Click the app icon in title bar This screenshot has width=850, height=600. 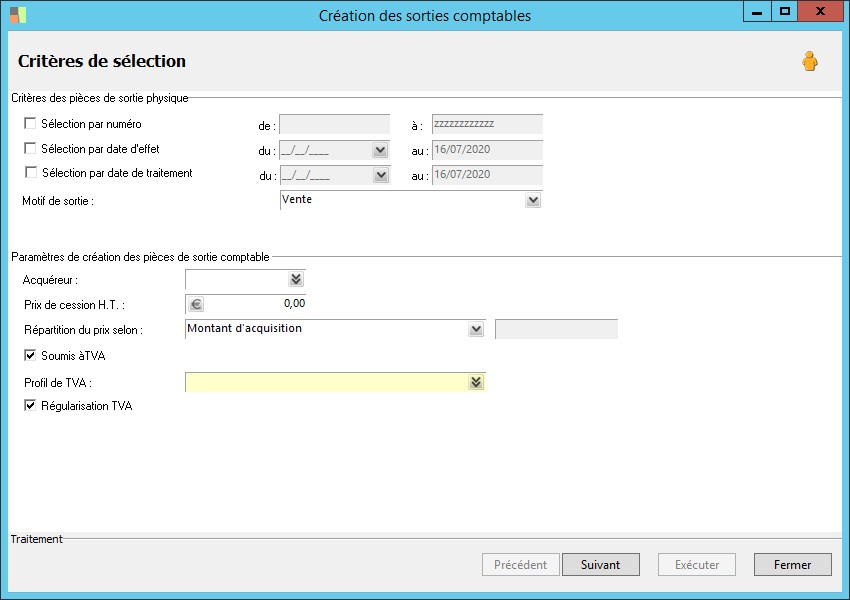tap(18, 15)
